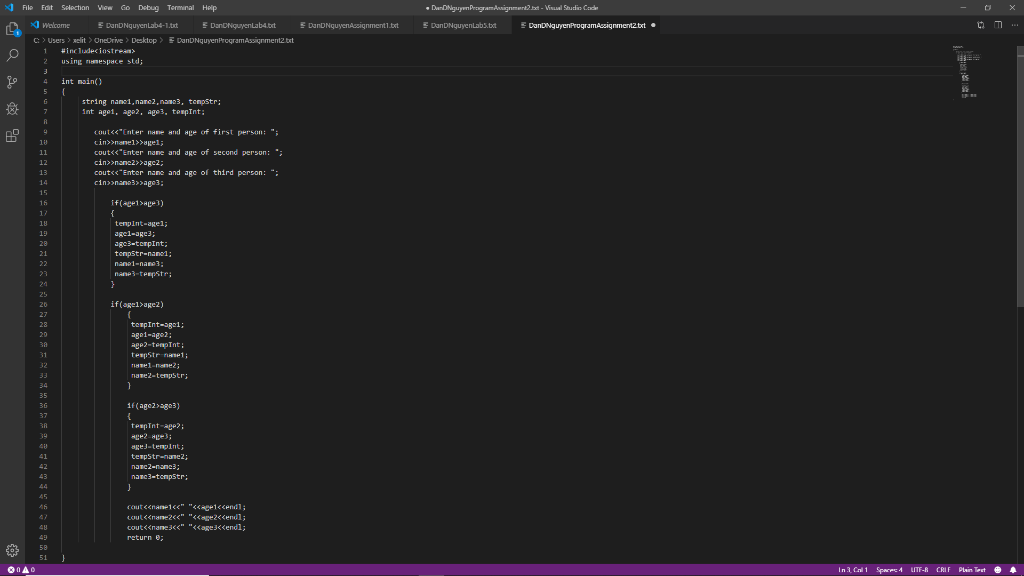Screen dimensions: 1024x576
Task: Click the Desktop breadcrumb segment
Action: (x=144, y=40)
